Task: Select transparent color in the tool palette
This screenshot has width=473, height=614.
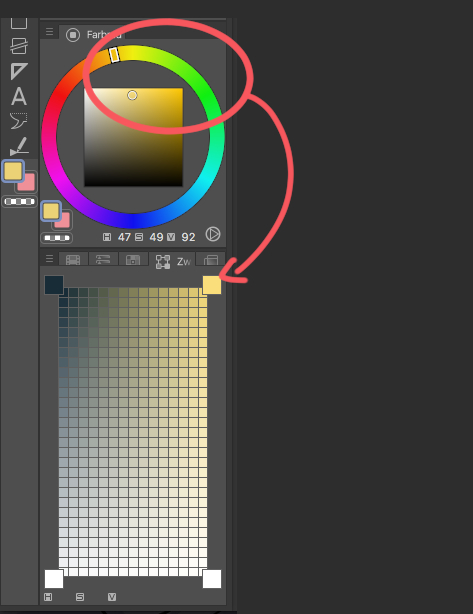Action: 20,202
